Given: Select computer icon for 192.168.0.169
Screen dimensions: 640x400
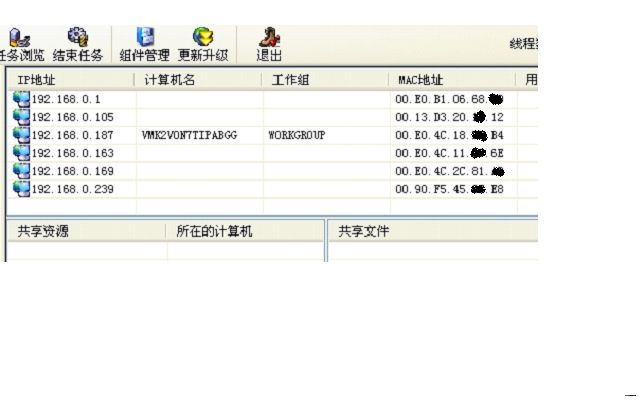Looking at the screenshot, I should coord(21,171).
